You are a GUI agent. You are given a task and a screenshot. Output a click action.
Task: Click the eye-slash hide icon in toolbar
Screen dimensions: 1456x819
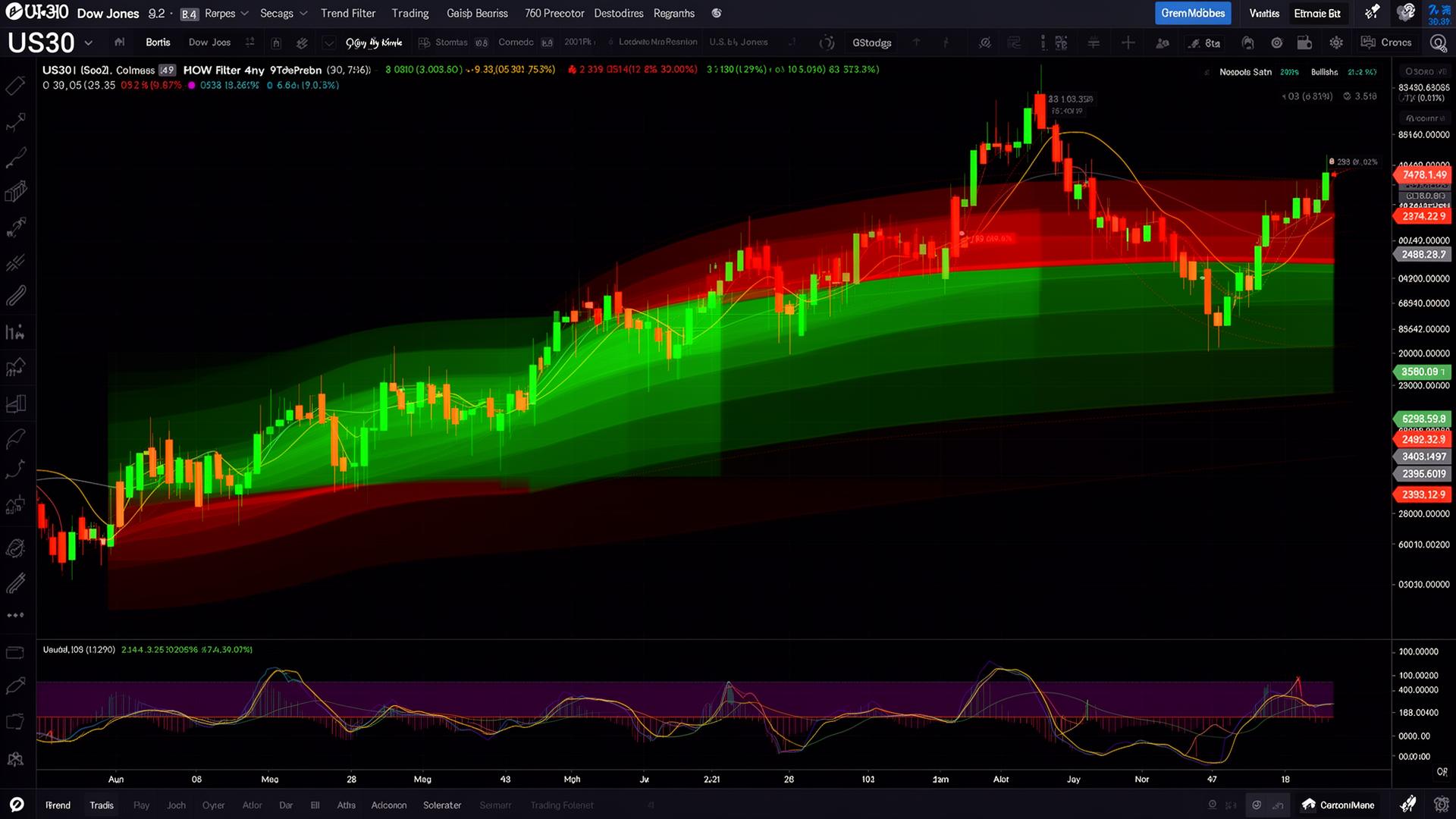pos(984,43)
